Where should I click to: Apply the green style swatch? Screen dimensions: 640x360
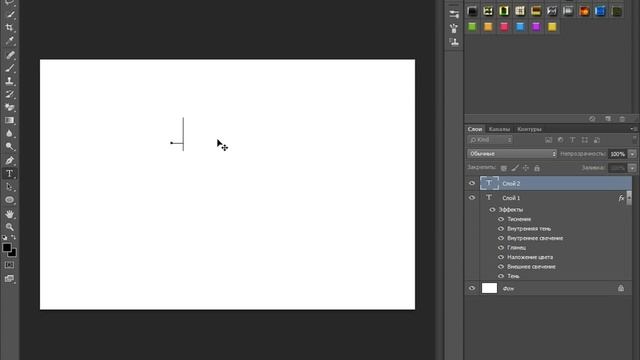click(472, 27)
